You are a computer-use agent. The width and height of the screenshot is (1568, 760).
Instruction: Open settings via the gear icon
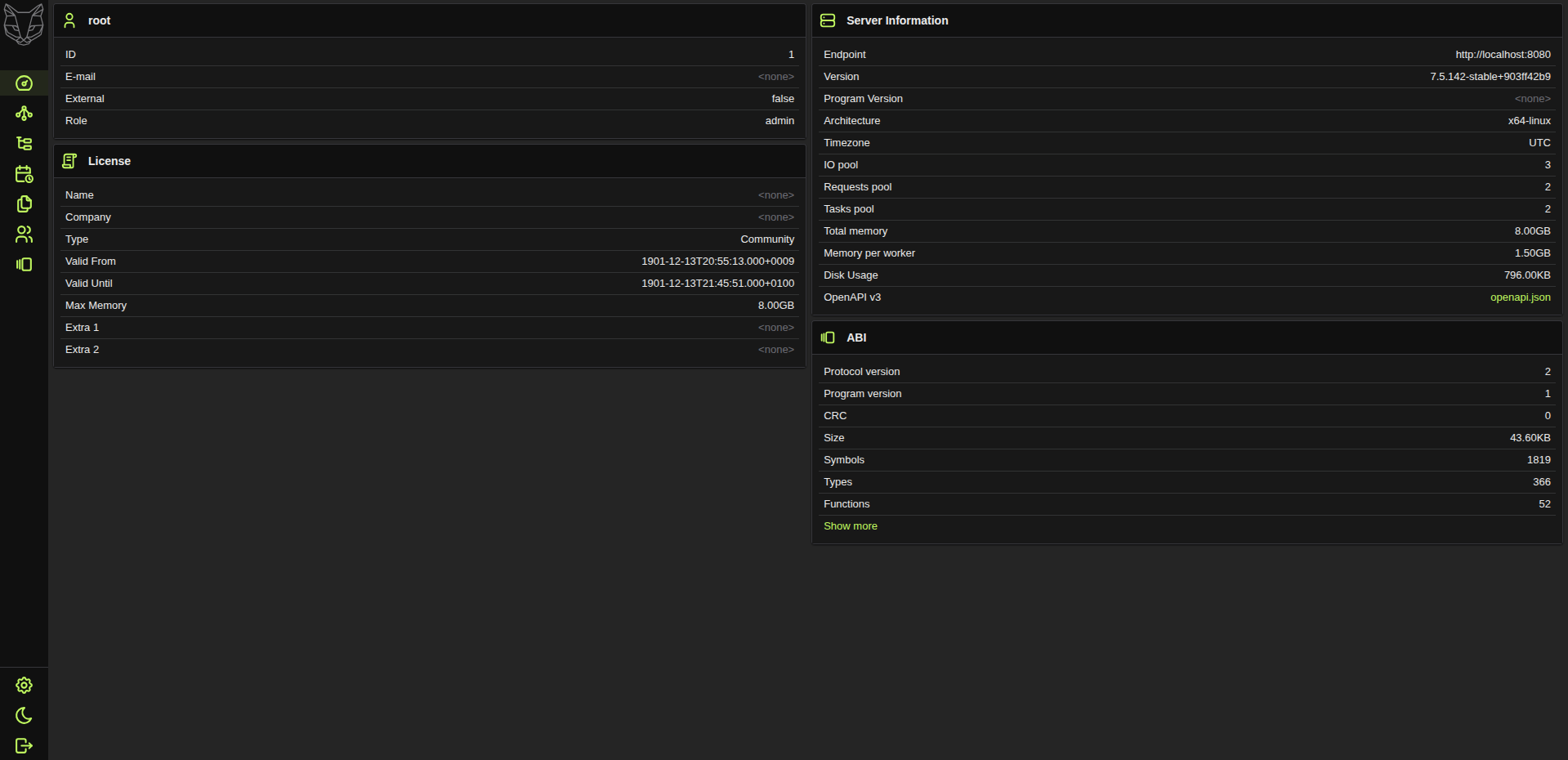click(25, 685)
